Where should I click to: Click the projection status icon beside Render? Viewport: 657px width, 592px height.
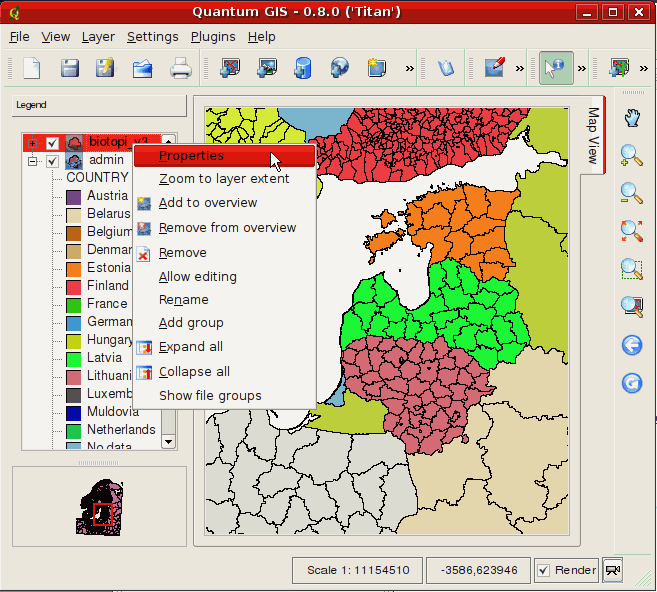[613, 570]
